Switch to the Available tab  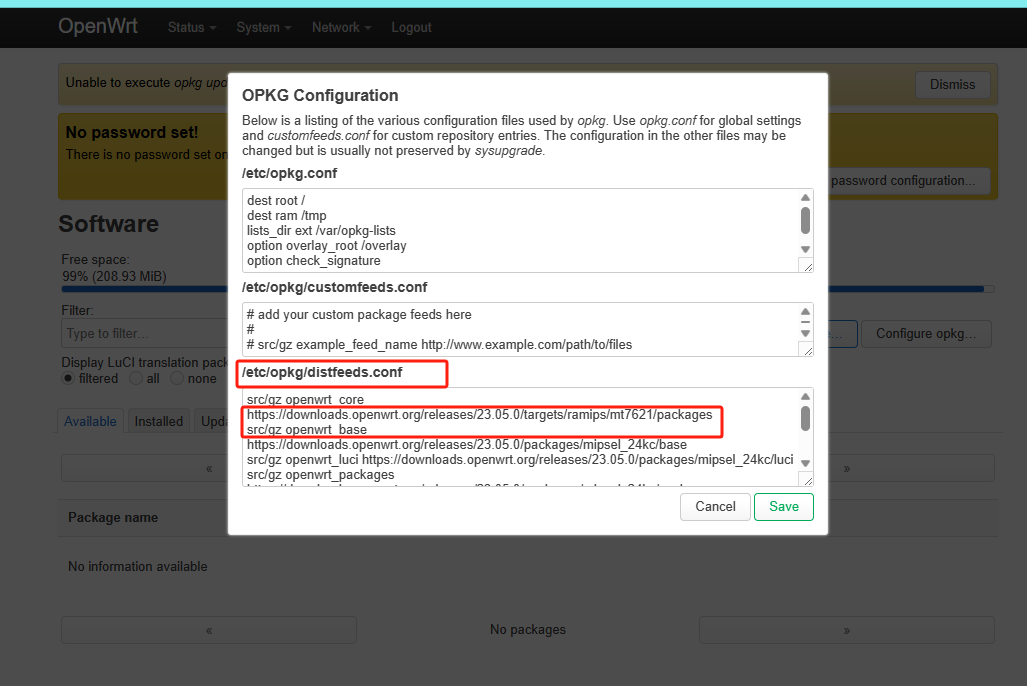coord(90,421)
